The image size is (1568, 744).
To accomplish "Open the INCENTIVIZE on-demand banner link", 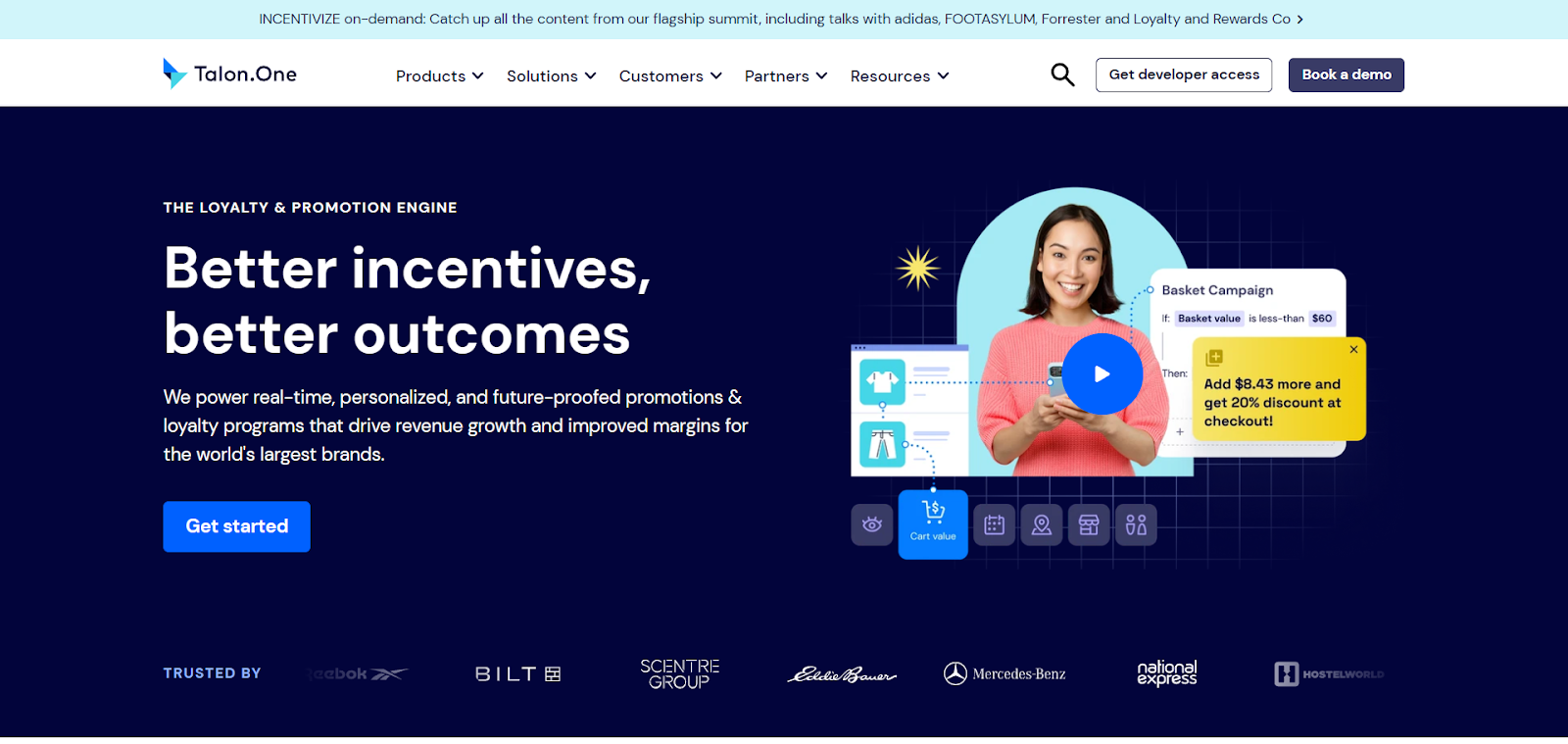I will pos(781,19).
